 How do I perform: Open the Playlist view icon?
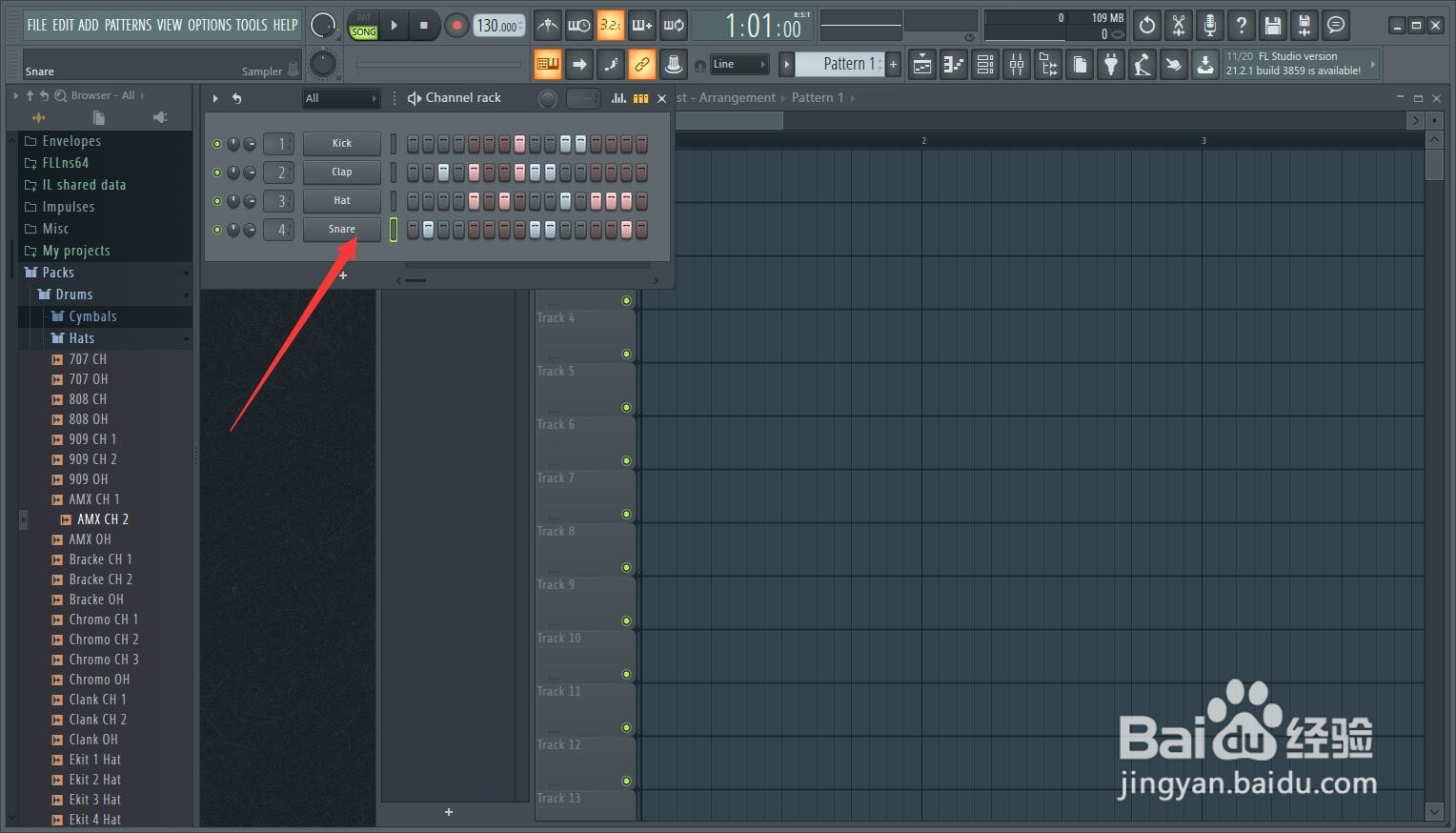[x=922, y=64]
